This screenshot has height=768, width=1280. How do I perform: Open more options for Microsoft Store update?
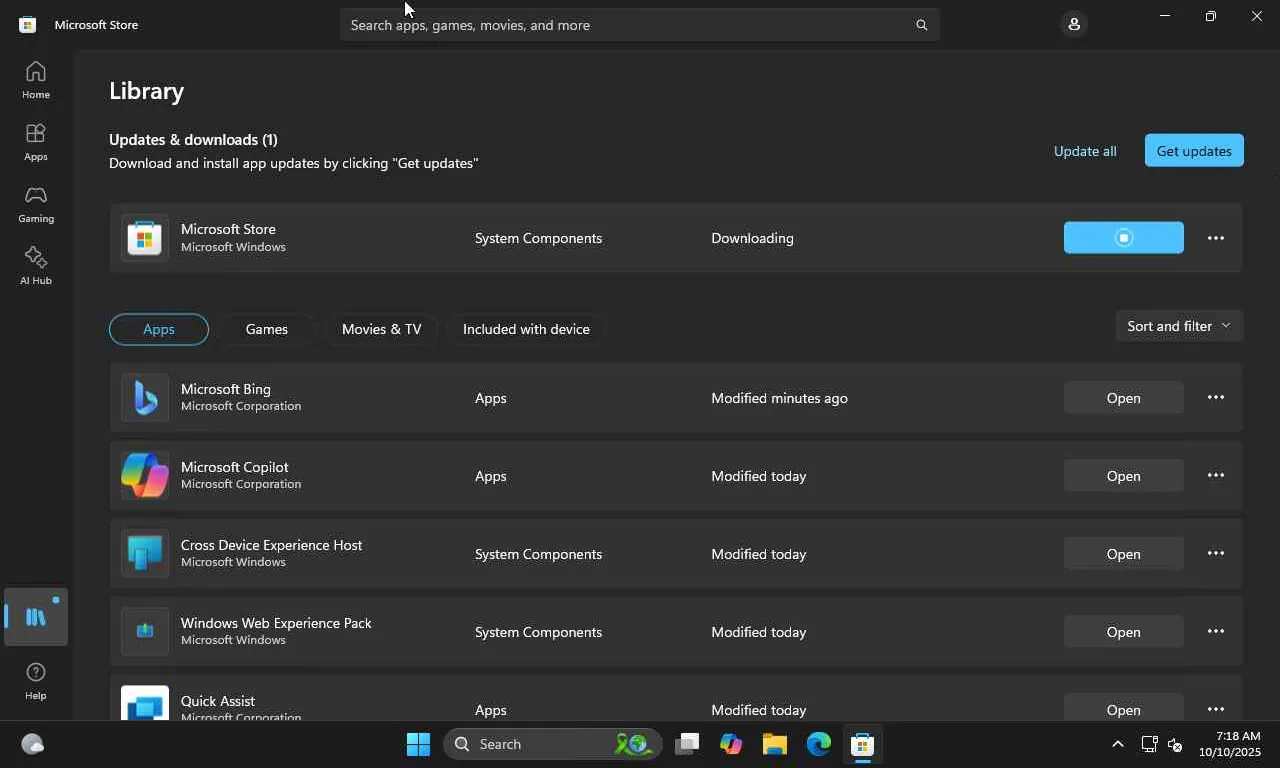[x=1216, y=238]
